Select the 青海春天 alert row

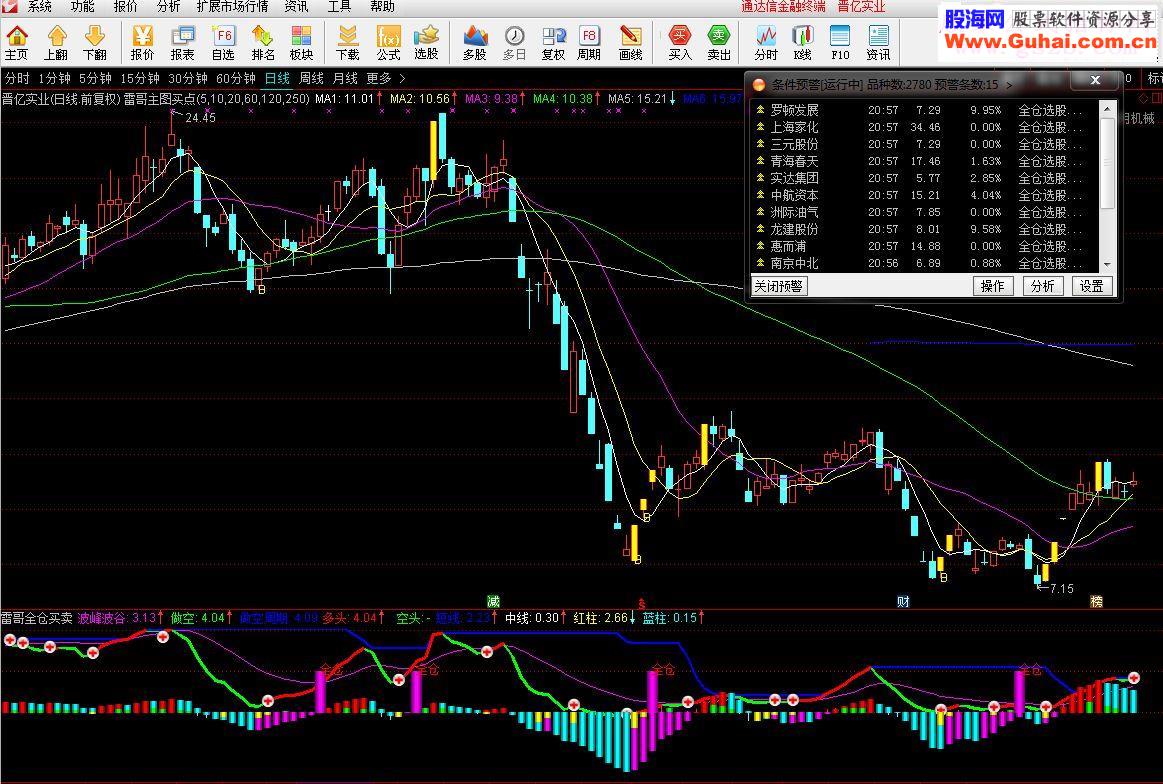click(926, 162)
